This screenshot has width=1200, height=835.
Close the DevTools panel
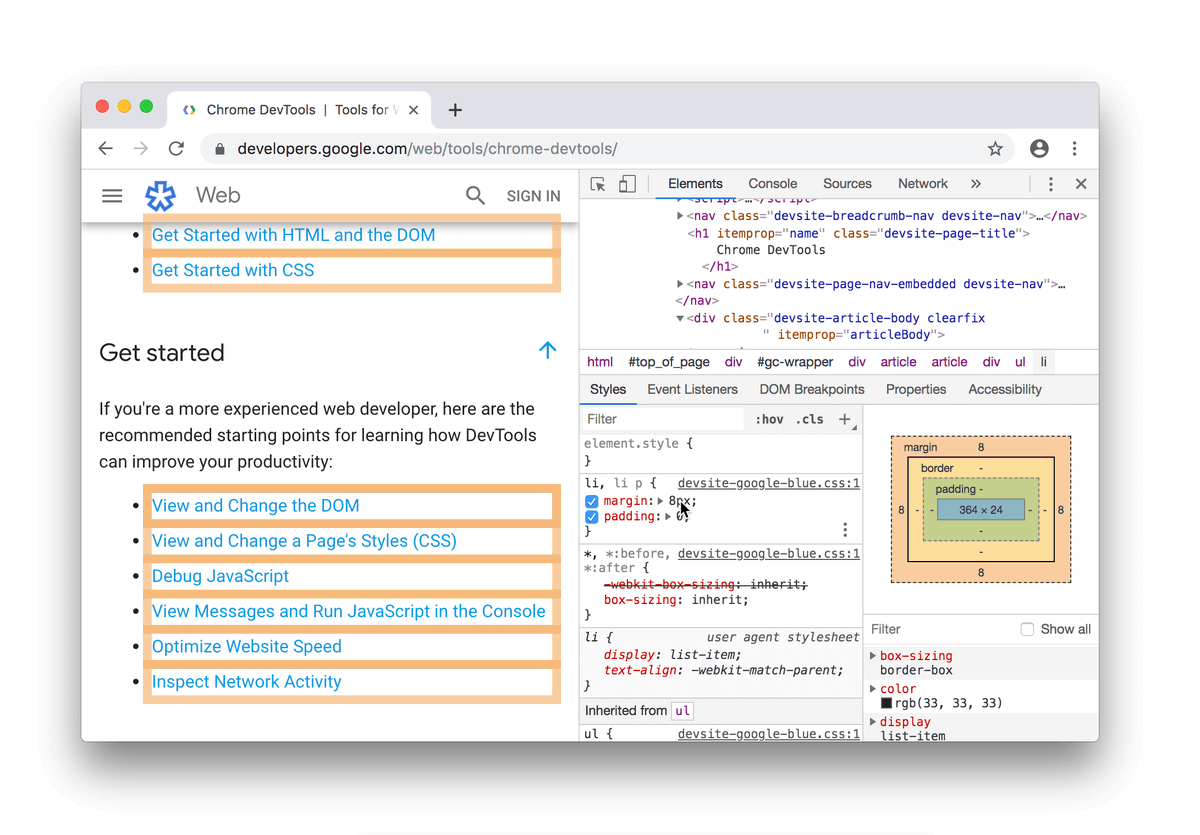pos(1081,184)
